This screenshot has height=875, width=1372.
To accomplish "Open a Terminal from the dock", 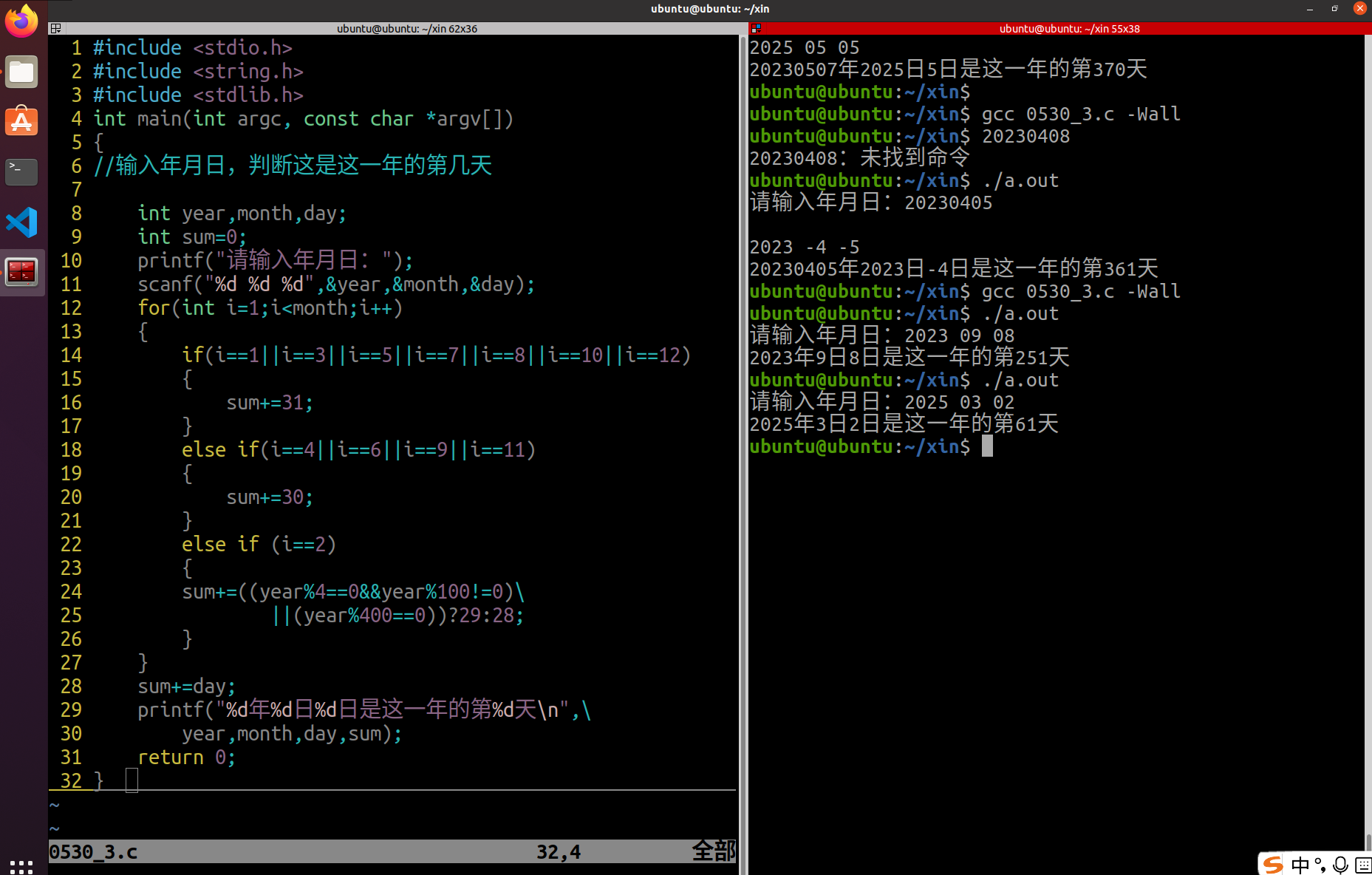I will [21, 171].
